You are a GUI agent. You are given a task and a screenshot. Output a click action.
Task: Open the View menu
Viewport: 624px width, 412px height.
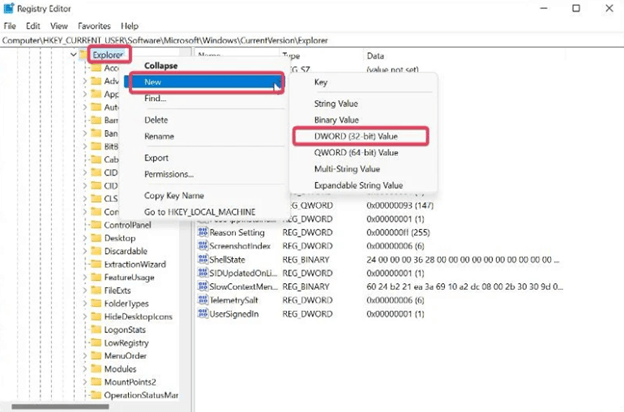pyautogui.click(x=59, y=26)
